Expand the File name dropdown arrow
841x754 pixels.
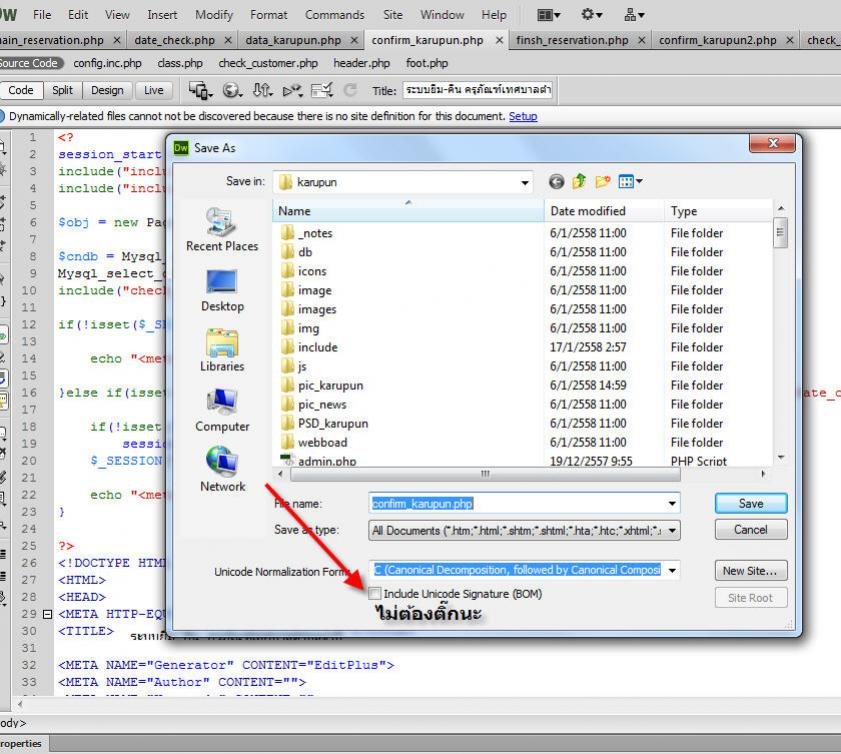click(672, 504)
